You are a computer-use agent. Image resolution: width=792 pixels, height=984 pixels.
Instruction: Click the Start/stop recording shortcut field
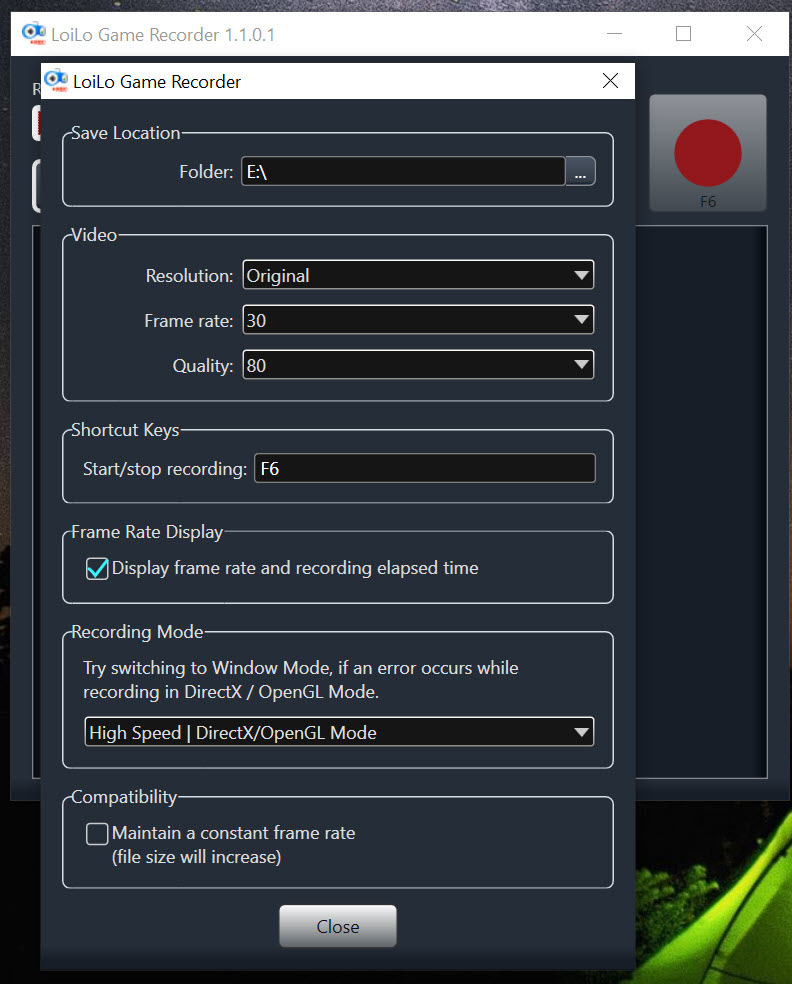(x=424, y=468)
